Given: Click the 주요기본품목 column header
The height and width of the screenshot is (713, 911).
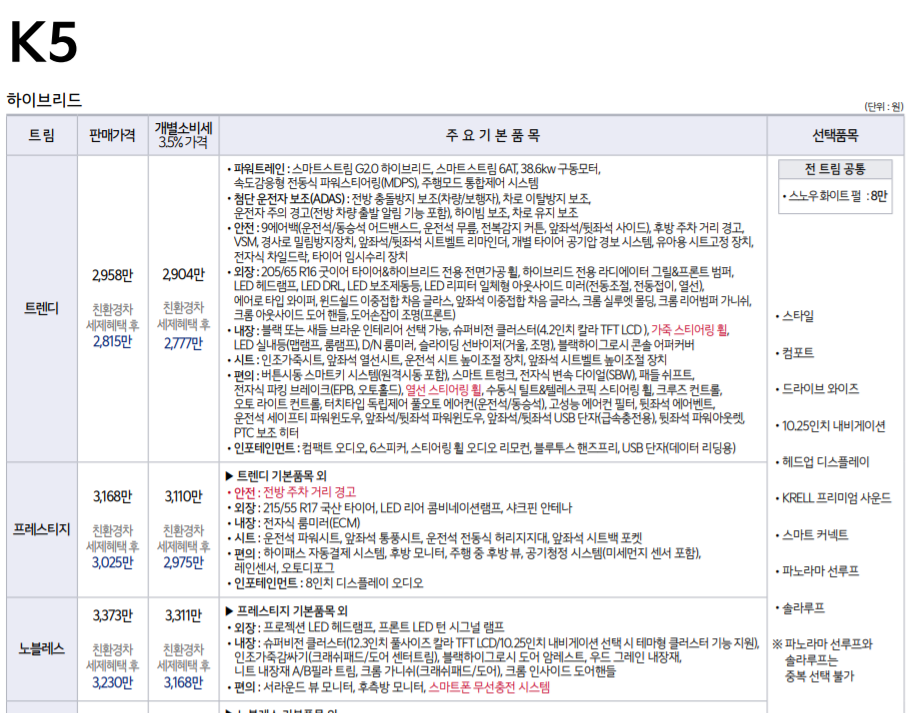Looking at the screenshot, I should point(493,135).
